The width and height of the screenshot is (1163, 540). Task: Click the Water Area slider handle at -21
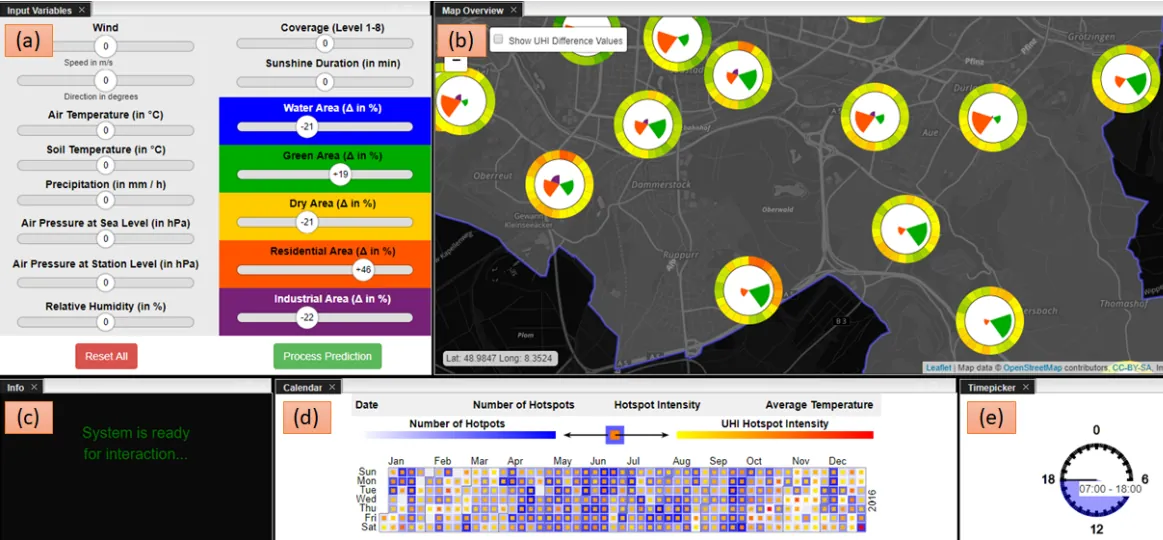point(305,127)
